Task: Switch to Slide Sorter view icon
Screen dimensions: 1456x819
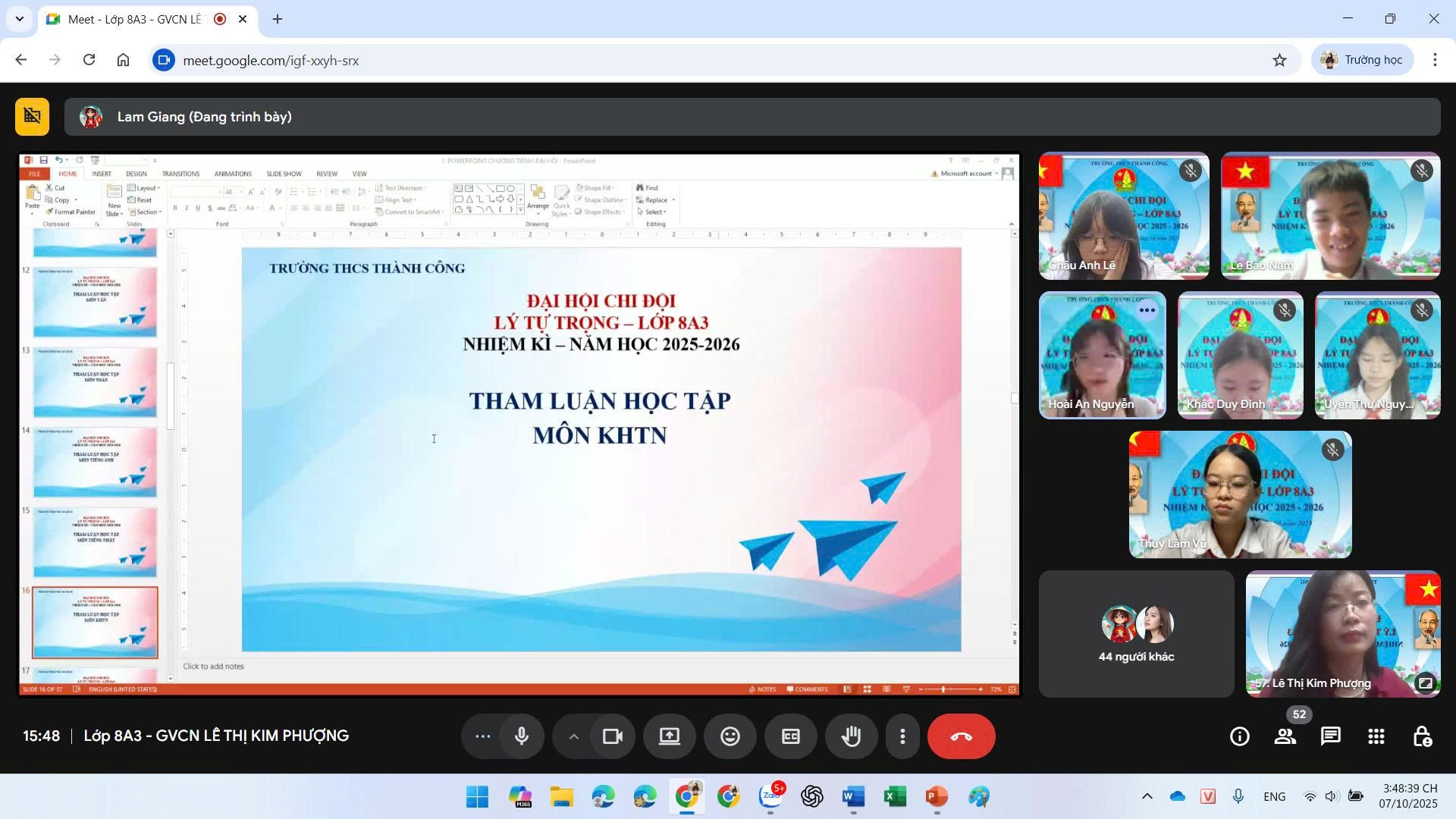Action: 868,689
